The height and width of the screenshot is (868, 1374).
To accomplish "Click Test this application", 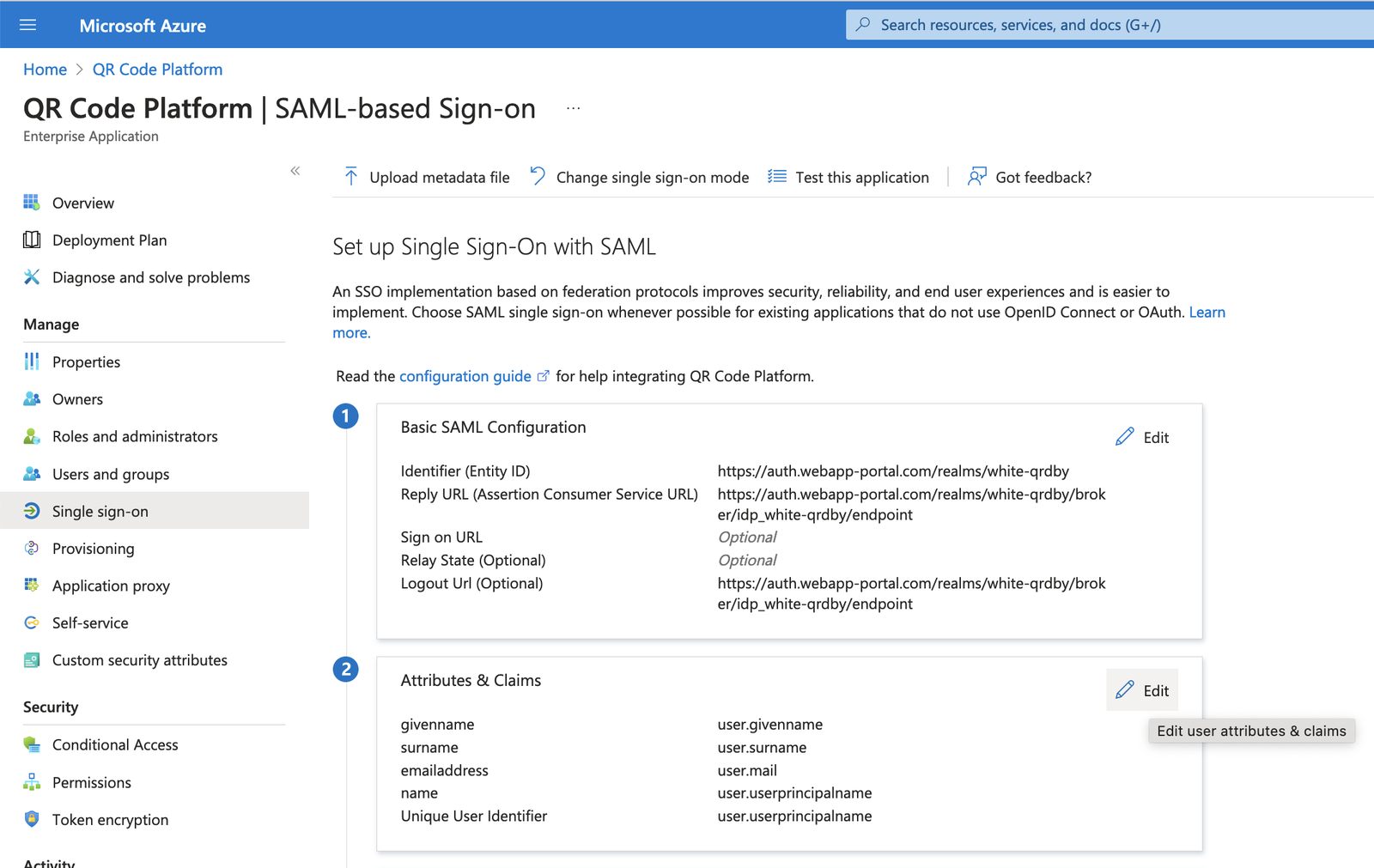I will coord(848,177).
